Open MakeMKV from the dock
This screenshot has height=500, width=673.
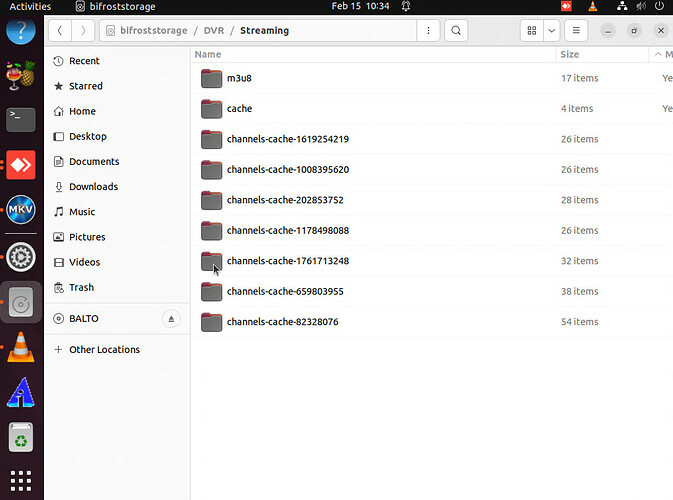coord(21,210)
